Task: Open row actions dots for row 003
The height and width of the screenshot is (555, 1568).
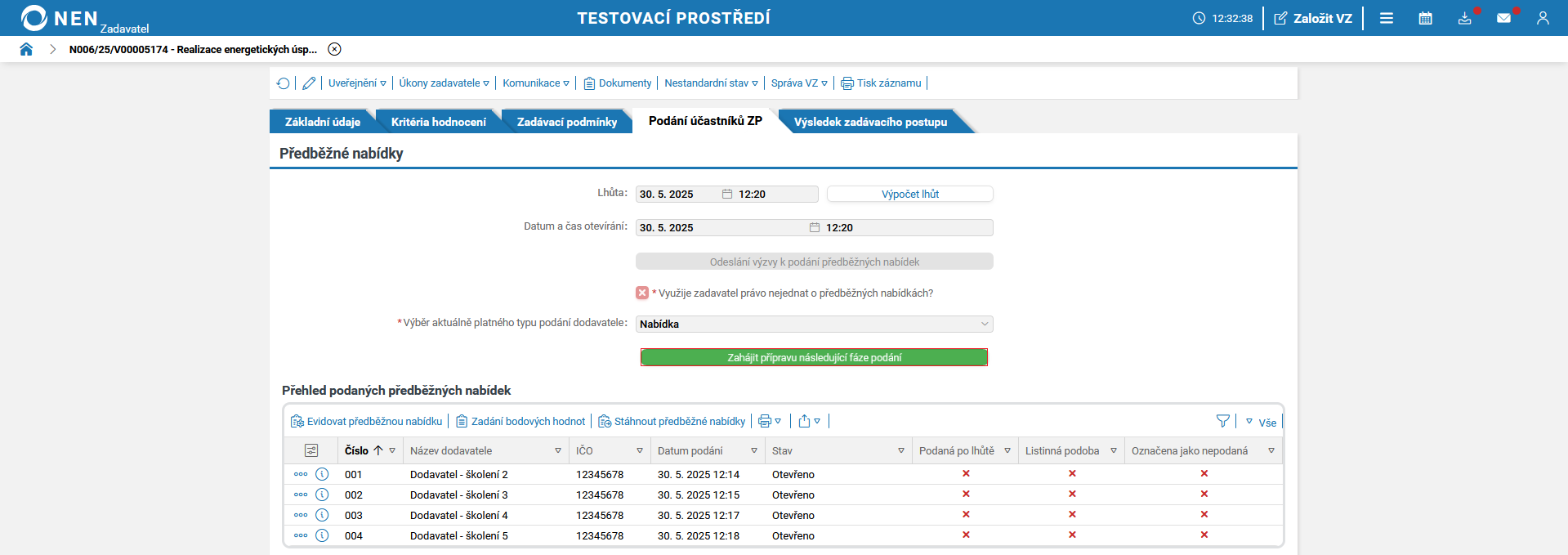Action: coord(301,515)
